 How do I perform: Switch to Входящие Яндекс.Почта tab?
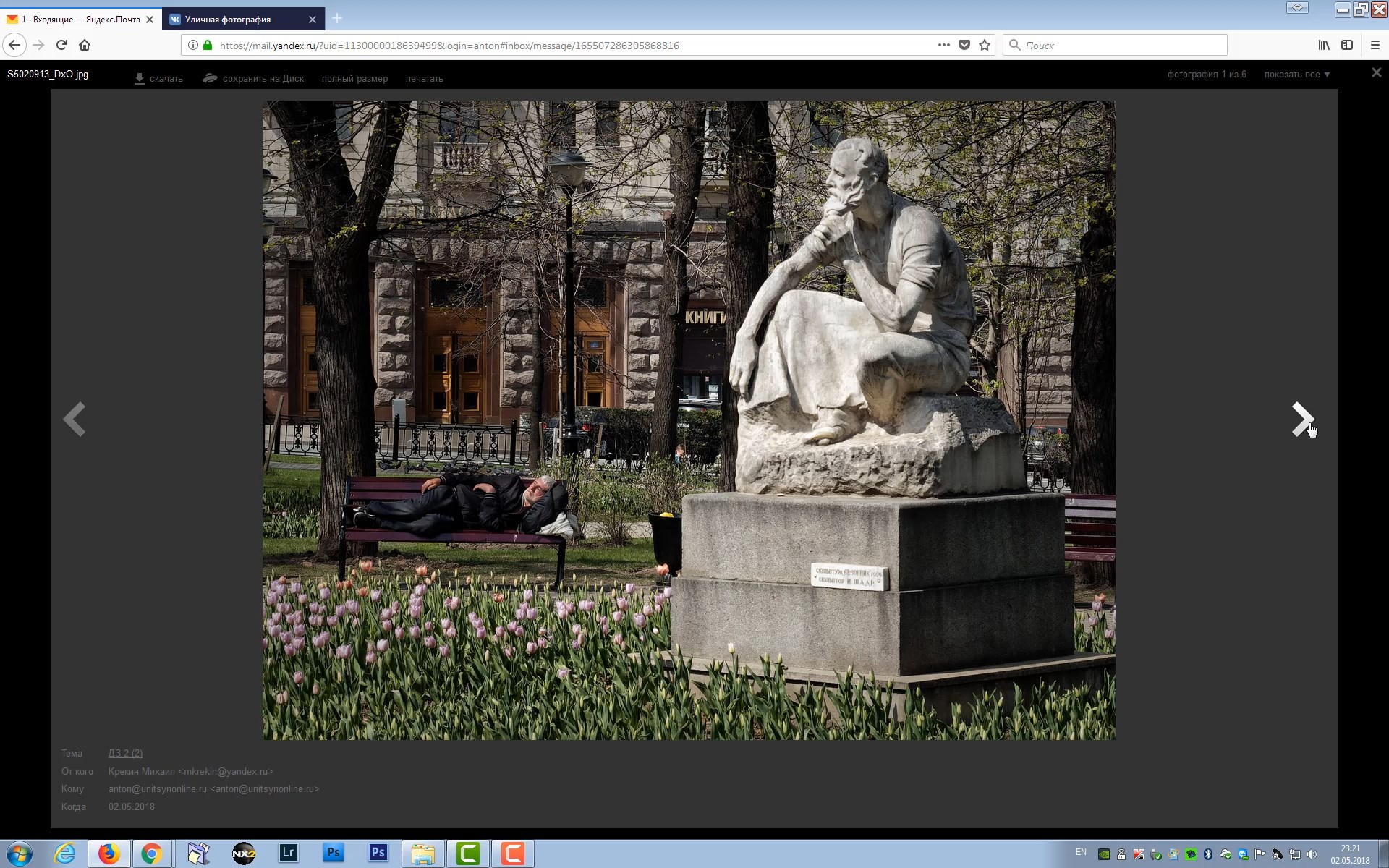pyautogui.click(x=80, y=20)
